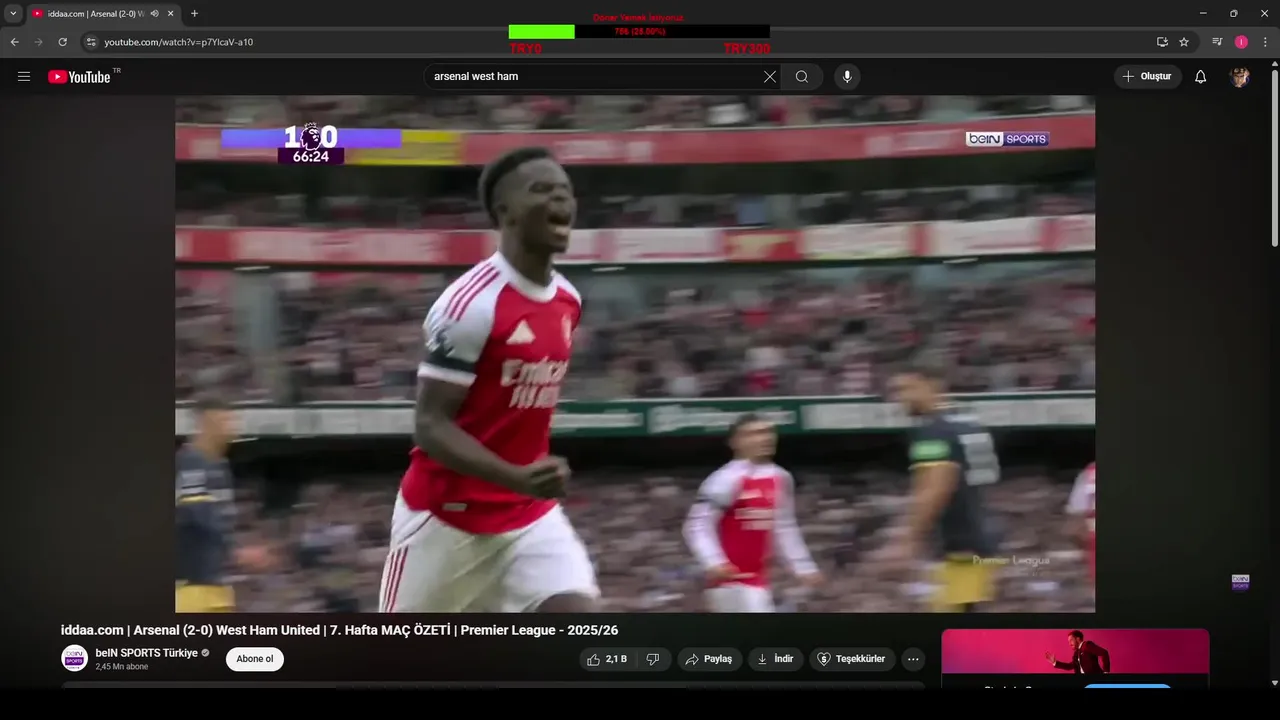Like the video with thumbs up
The height and width of the screenshot is (720, 1280).
[608, 659]
